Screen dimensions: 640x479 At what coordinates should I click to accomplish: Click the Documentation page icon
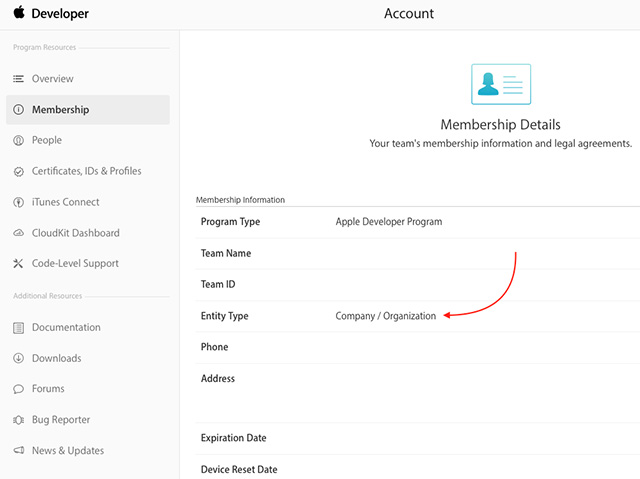tap(18, 328)
